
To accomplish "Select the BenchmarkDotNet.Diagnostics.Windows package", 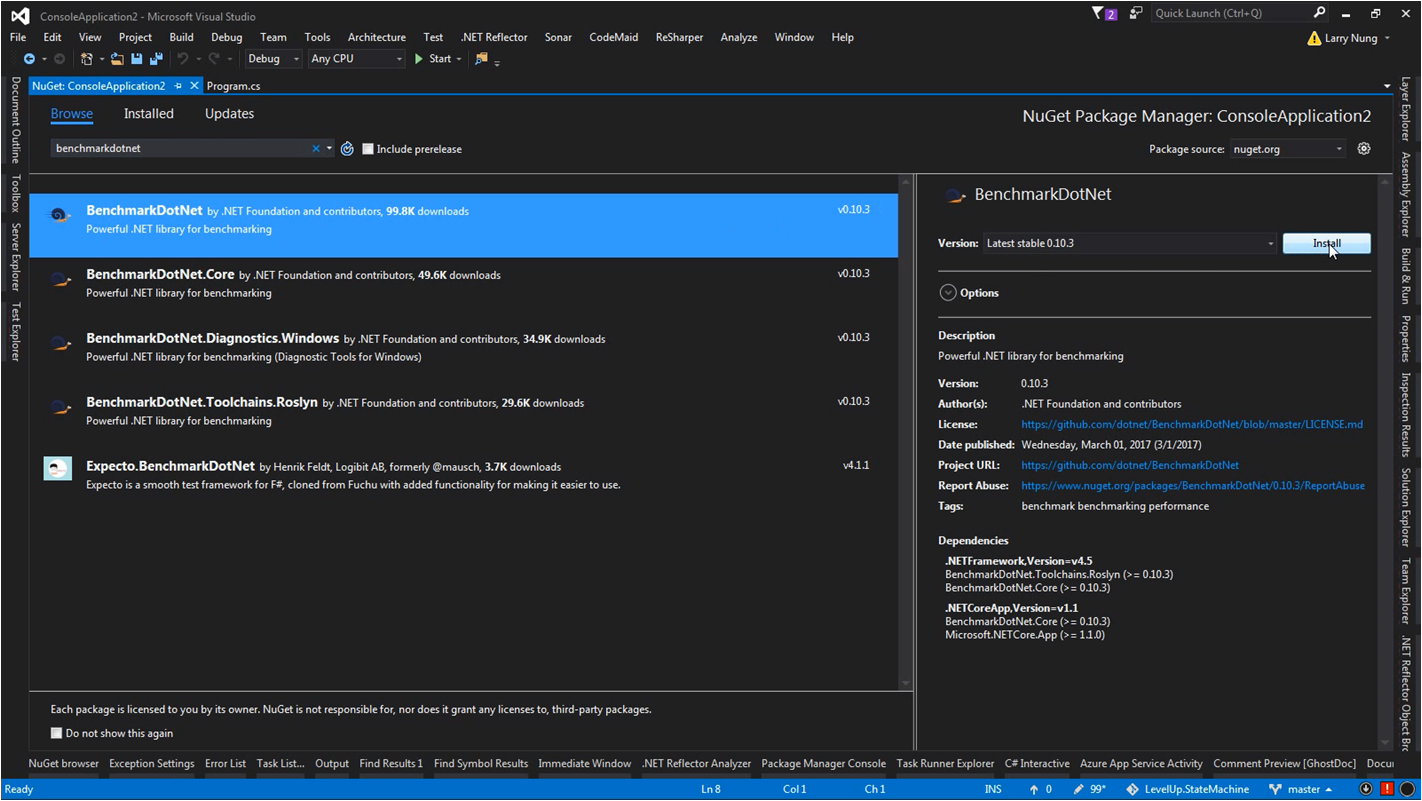I will pos(464,353).
